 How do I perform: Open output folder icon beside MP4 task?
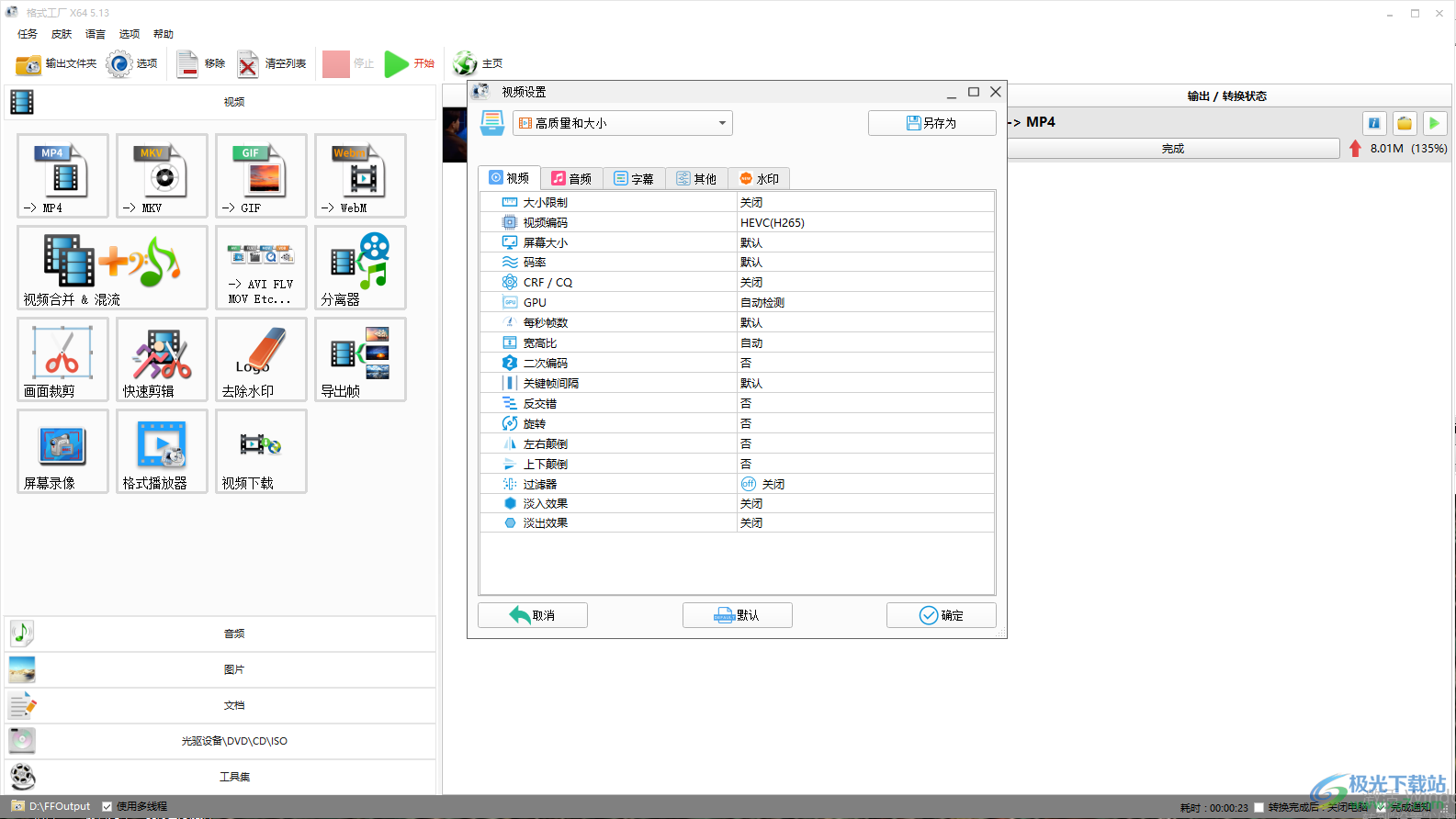click(1405, 123)
